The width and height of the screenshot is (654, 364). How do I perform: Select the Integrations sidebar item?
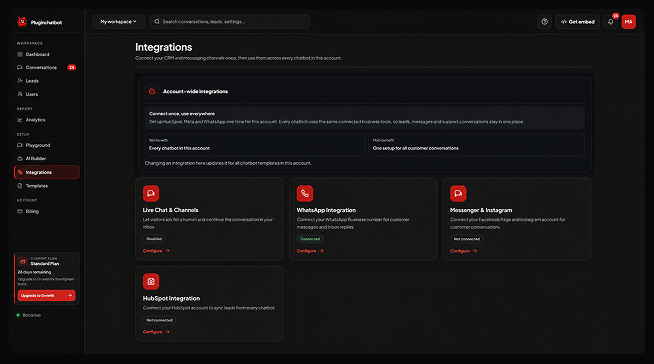point(46,172)
